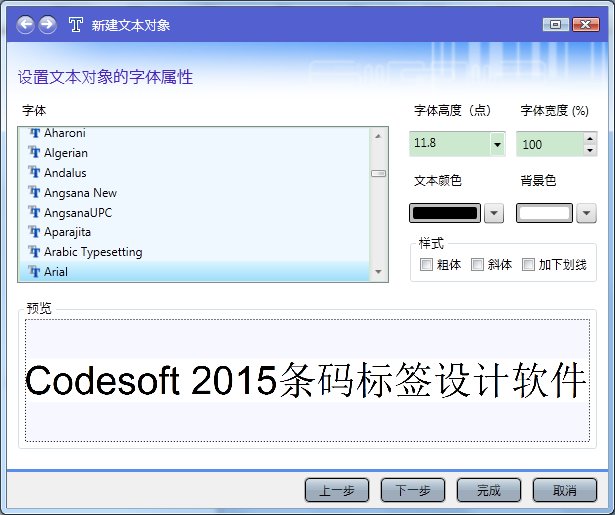615x515 pixels.
Task: Click the text object T icon in title bar
Action: pos(76,25)
